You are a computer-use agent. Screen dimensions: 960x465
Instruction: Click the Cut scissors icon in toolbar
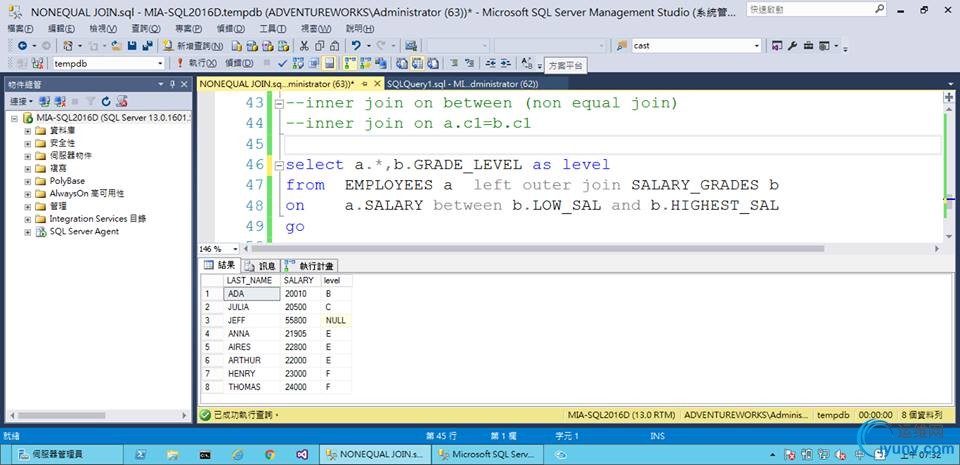(302, 46)
